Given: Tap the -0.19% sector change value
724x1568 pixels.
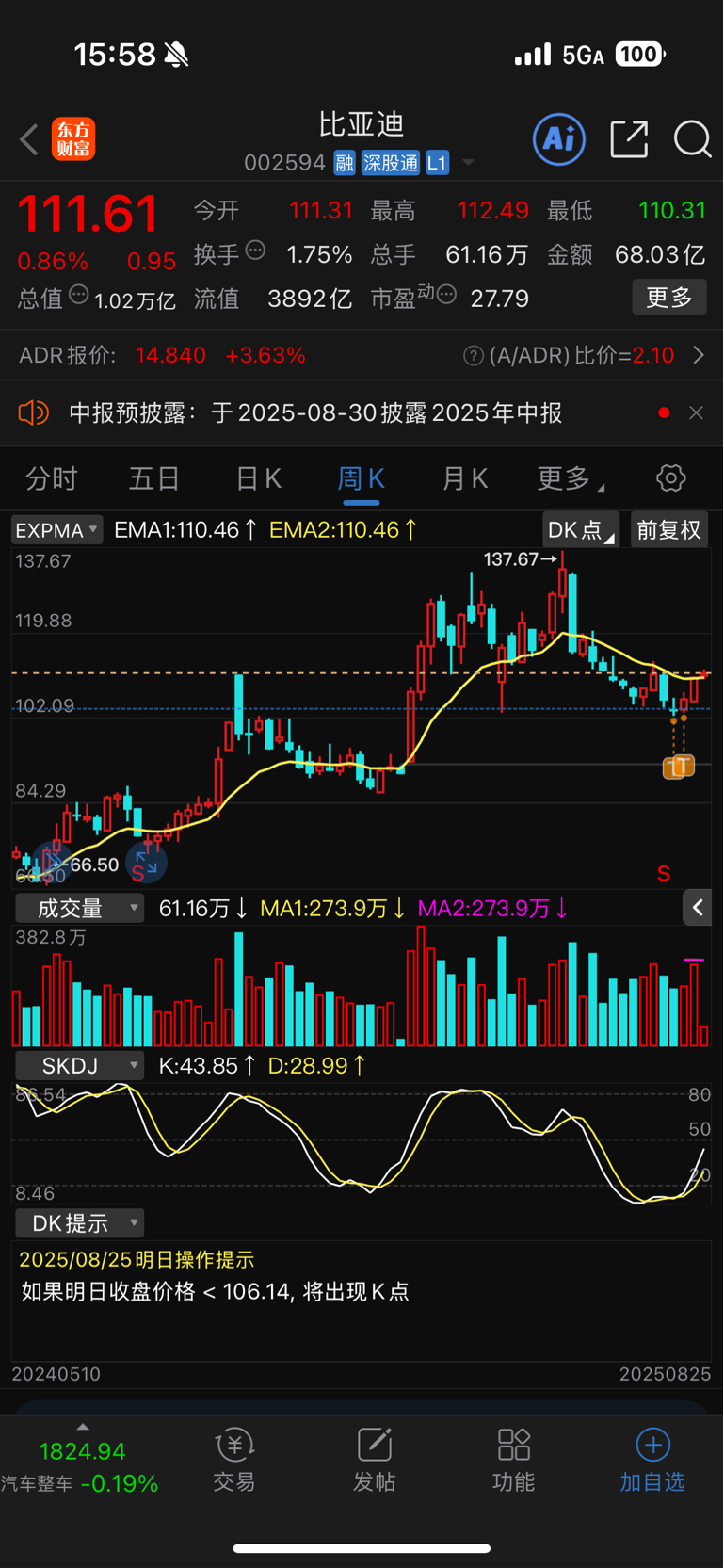Looking at the screenshot, I should click(120, 1484).
